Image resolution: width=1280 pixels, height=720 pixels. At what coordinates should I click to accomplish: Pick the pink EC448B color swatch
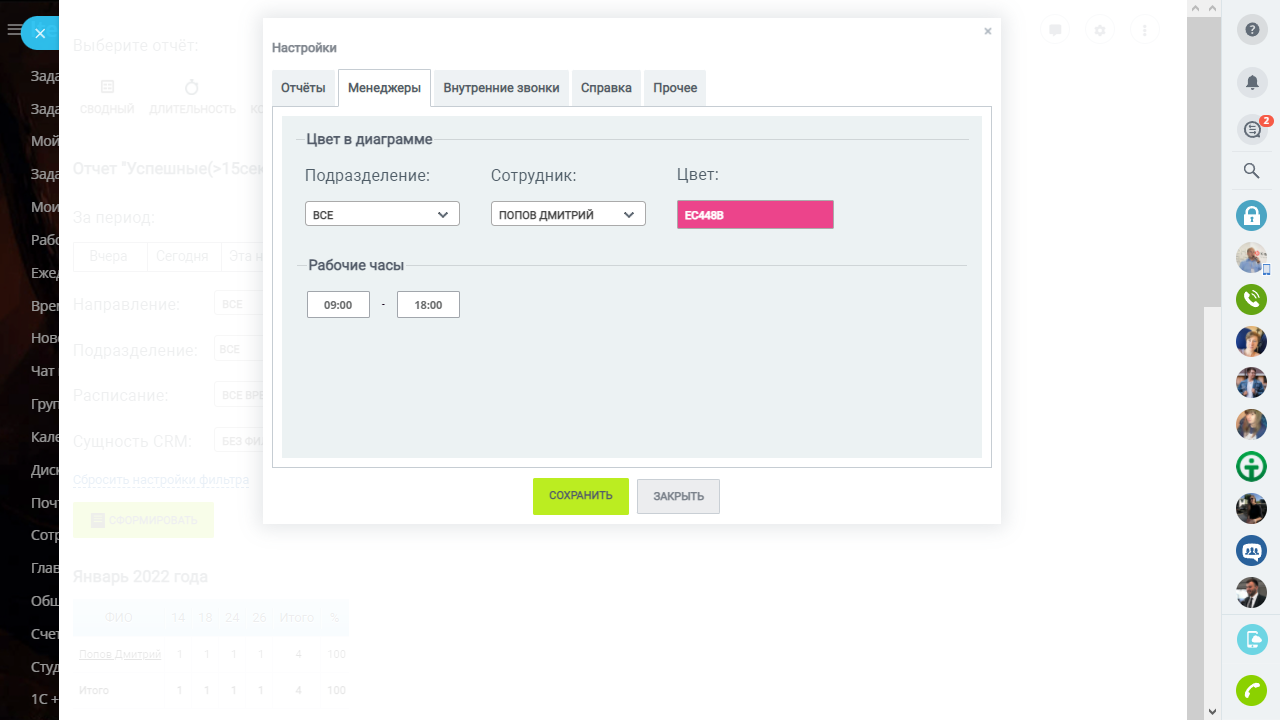tap(755, 215)
